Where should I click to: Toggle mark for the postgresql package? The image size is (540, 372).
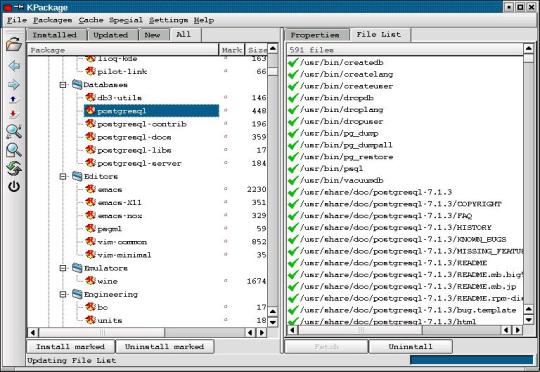226,111
